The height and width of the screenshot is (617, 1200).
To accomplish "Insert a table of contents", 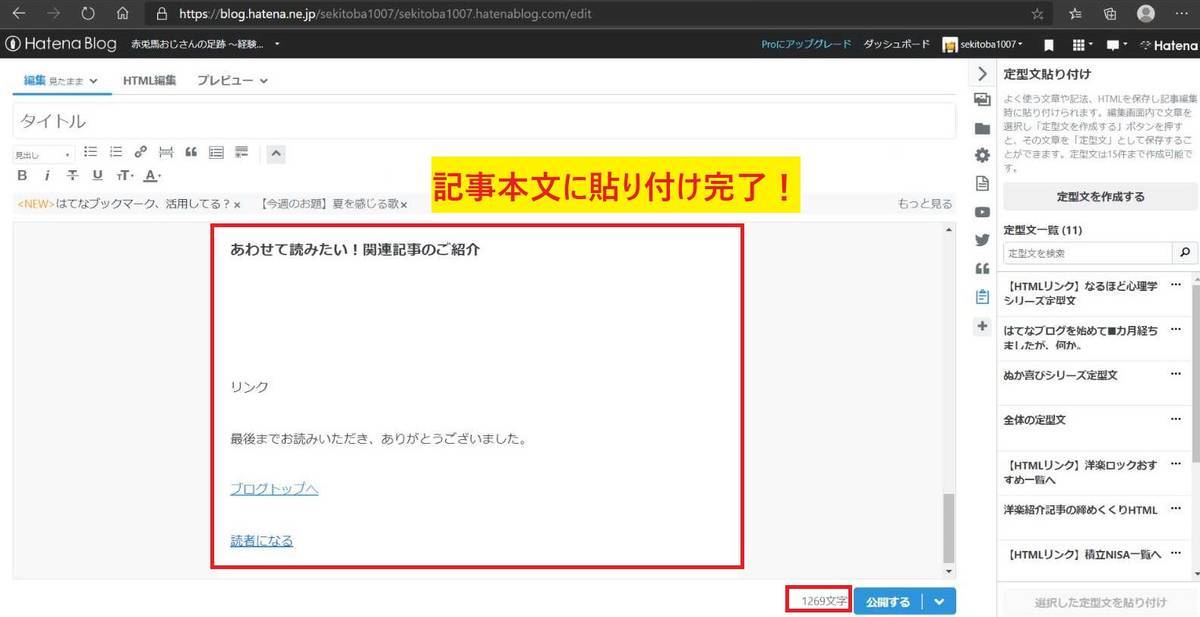I will [216, 153].
